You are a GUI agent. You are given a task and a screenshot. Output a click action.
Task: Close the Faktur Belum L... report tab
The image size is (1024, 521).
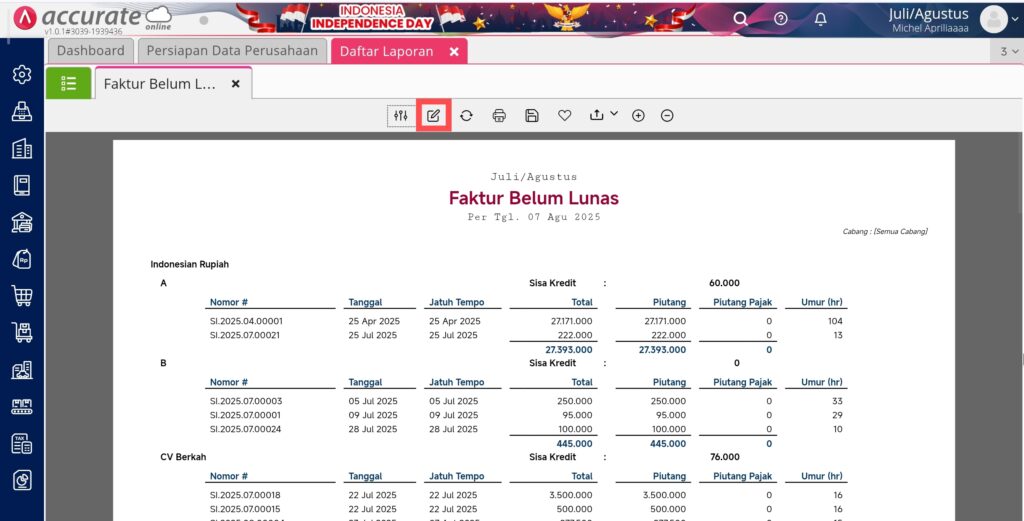[236, 84]
